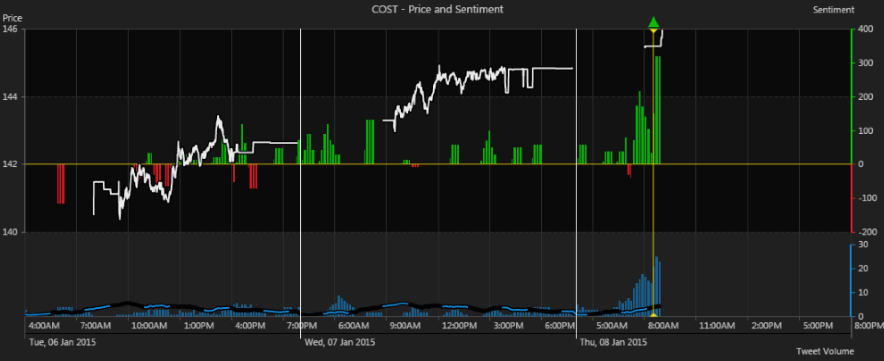The height and width of the screenshot is (361, 884).
Task: Click the chart title COST - Price and Sentiment
Action: tap(437, 9)
